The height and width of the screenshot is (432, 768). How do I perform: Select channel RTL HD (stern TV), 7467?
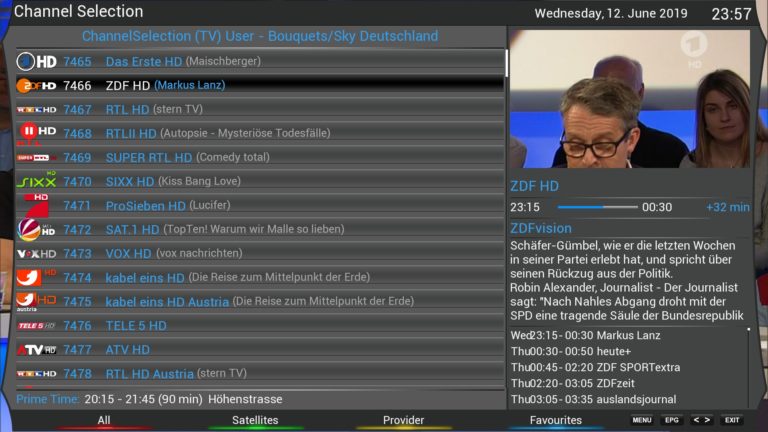(260, 109)
